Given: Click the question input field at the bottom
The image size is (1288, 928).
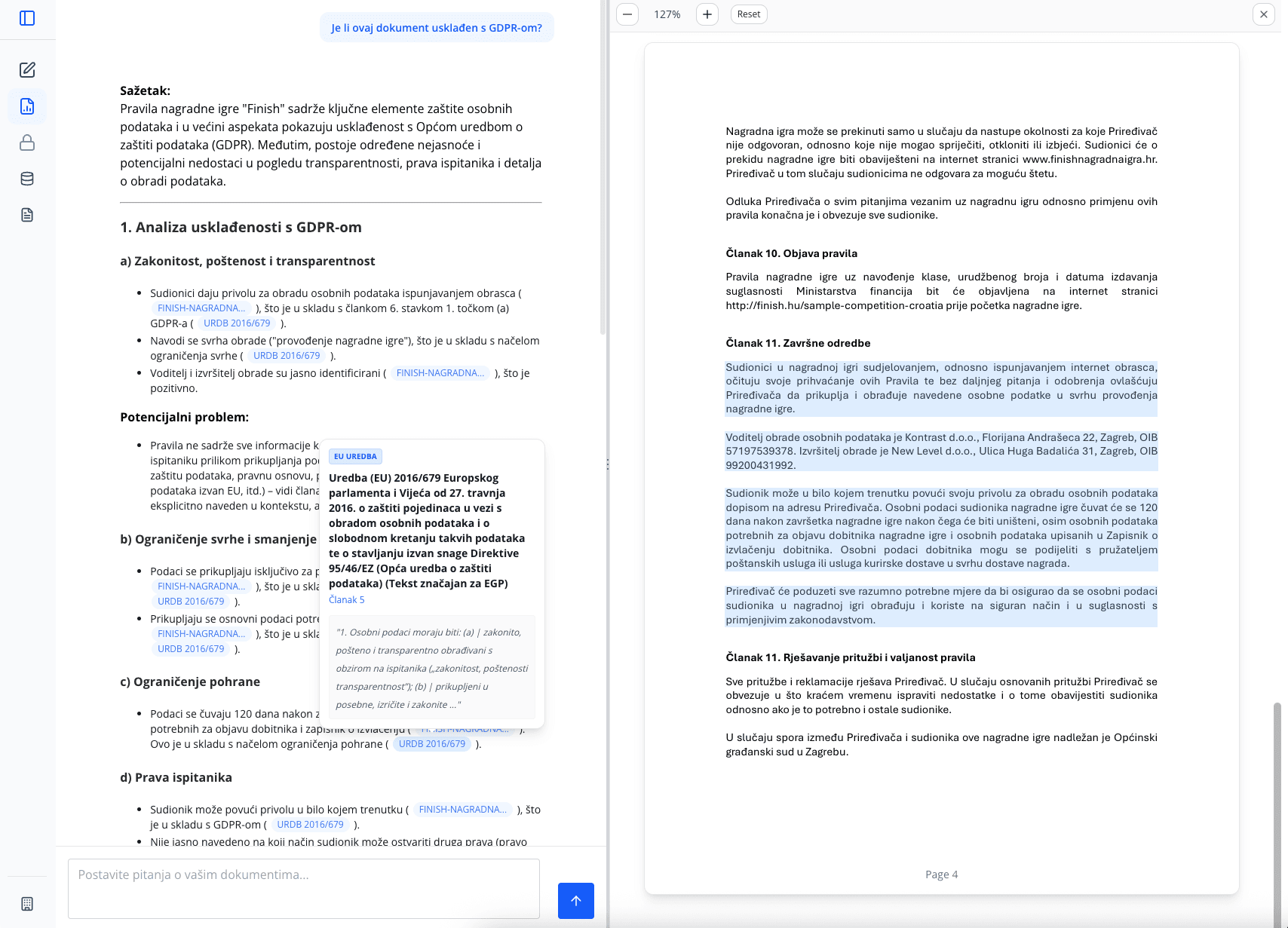Looking at the screenshot, I should pyautogui.click(x=302, y=889).
